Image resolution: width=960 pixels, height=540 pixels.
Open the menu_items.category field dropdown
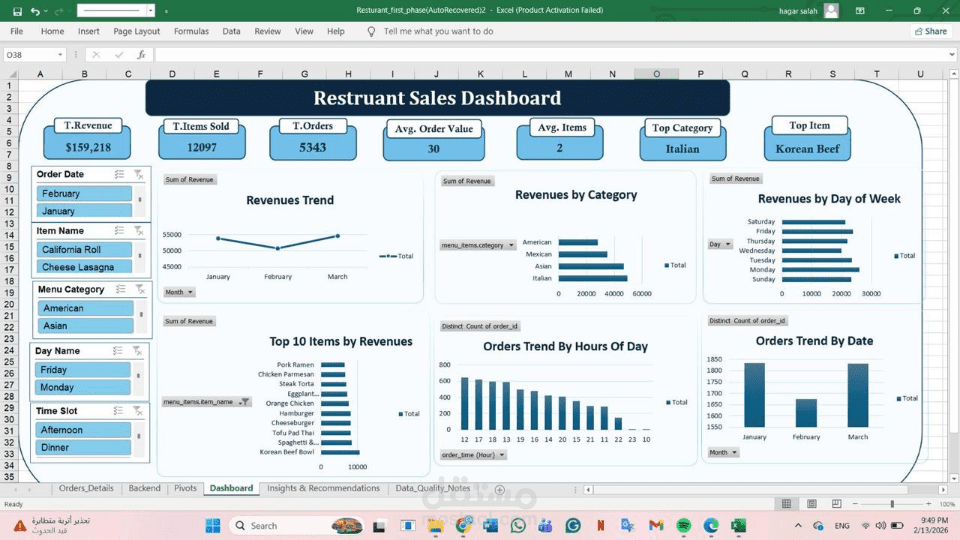point(478,245)
